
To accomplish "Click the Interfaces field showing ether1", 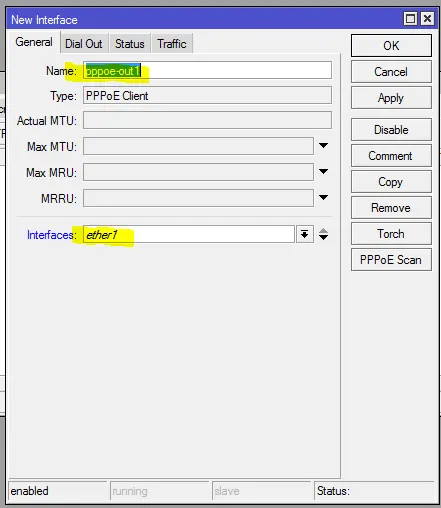I will (189, 234).
